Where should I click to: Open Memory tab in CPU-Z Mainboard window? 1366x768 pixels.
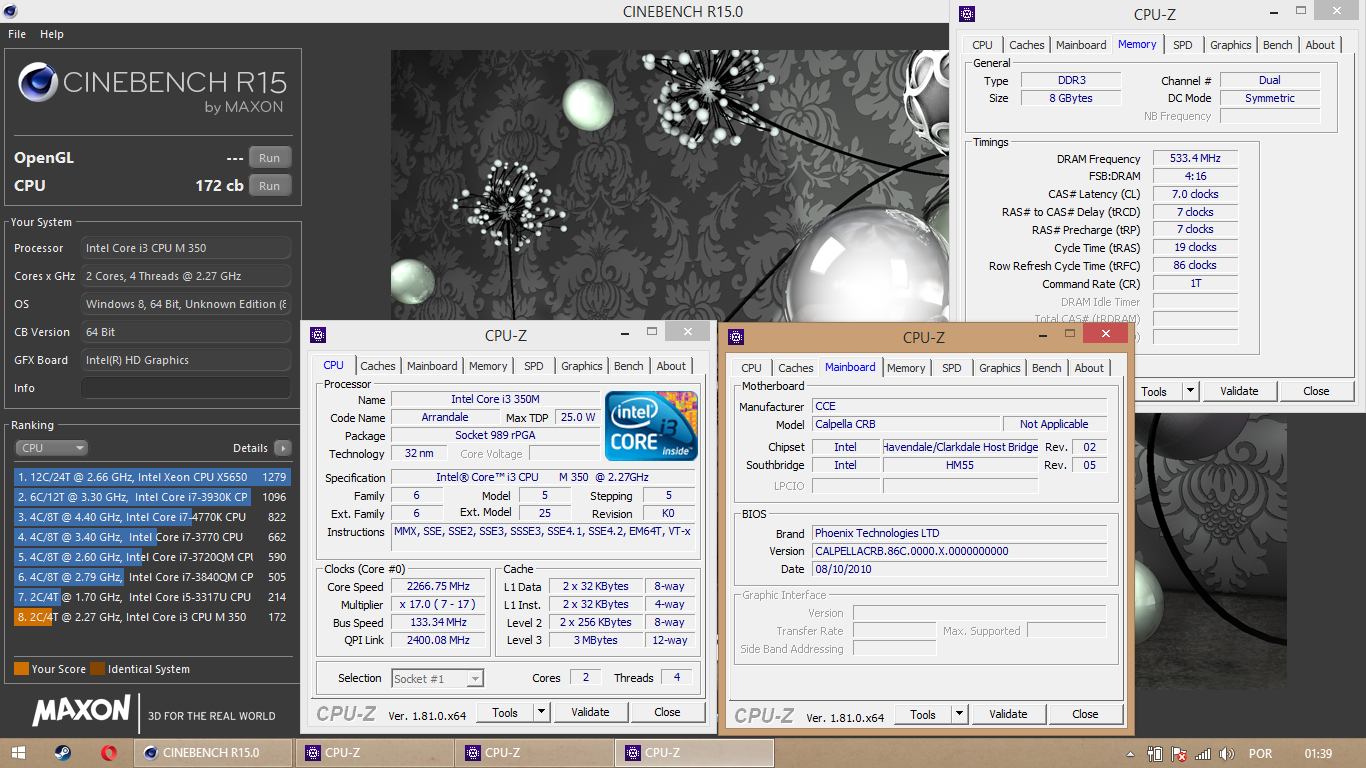tap(906, 368)
